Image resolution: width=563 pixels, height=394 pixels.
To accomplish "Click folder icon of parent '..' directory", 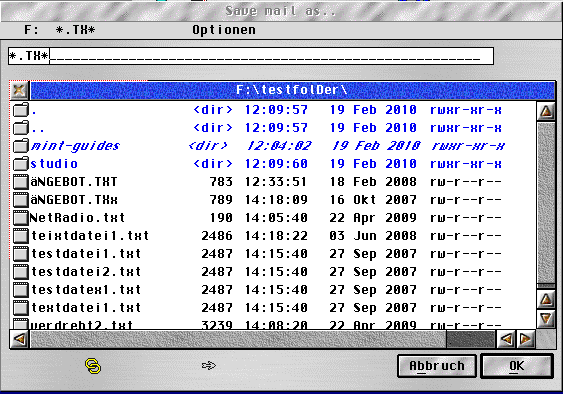I will 20,128.
